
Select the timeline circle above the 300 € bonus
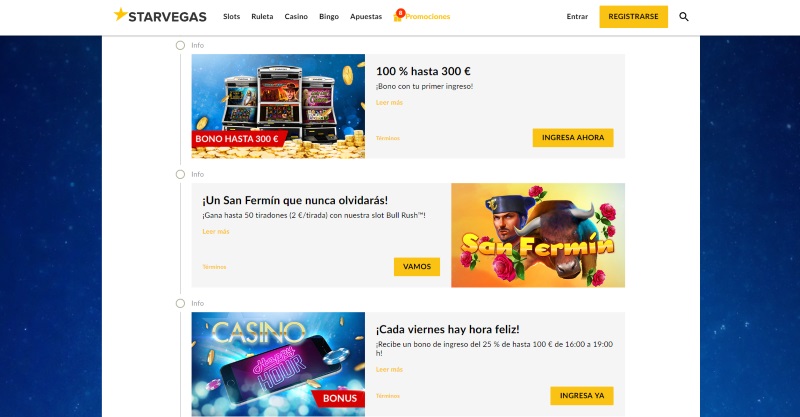180,45
